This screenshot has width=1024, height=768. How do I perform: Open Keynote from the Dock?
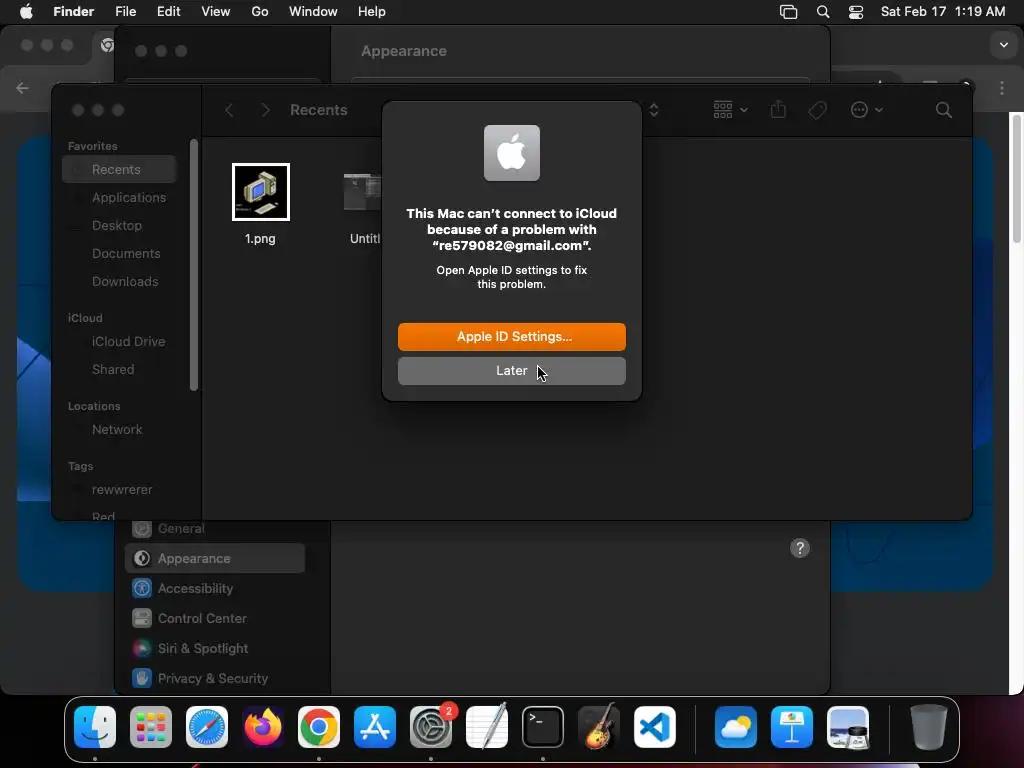[x=792, y=727]
